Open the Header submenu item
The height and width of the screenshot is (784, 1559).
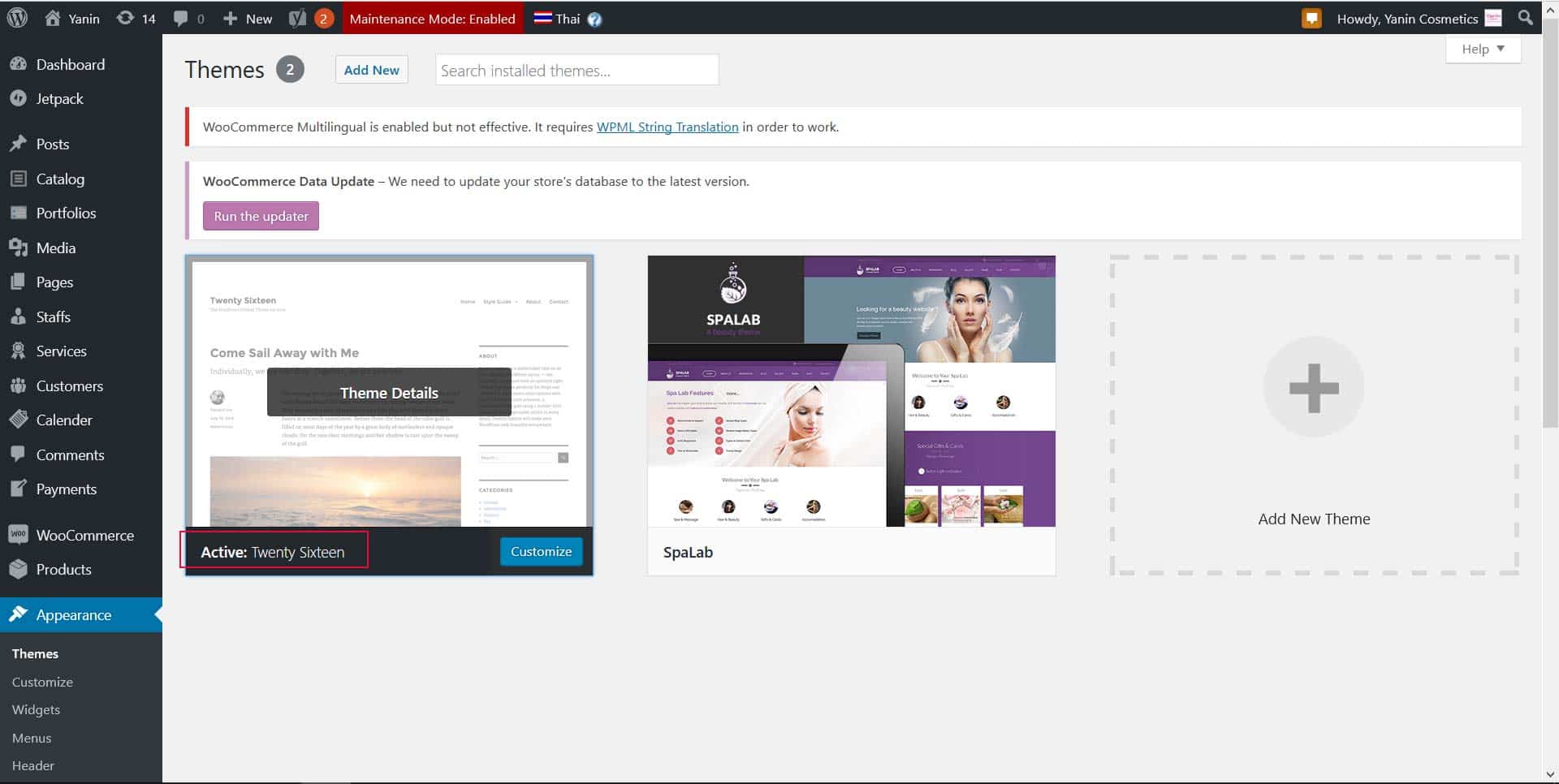point(33,765)
